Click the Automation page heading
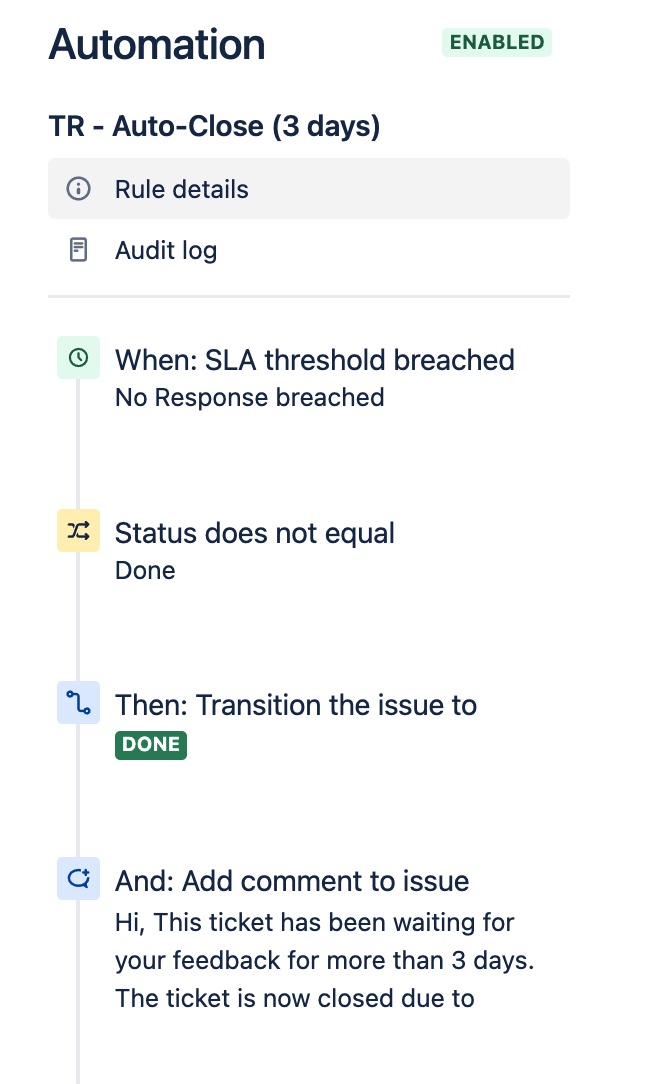 (156, 43)
